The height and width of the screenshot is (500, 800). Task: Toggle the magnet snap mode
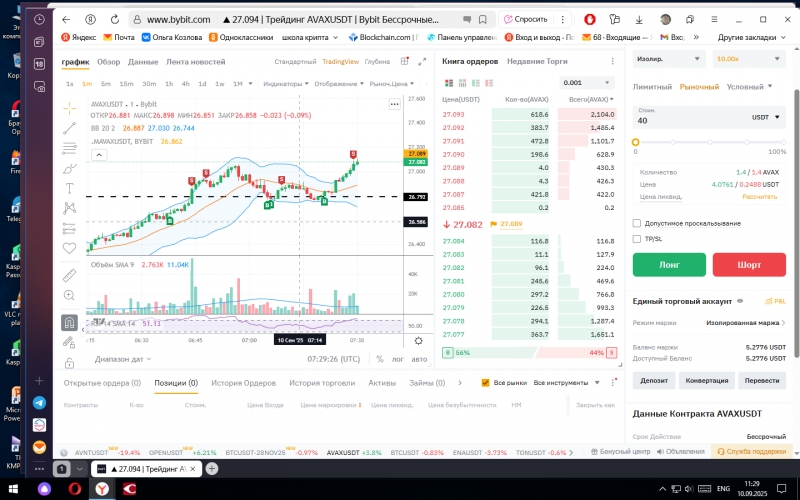click(69, 322)
